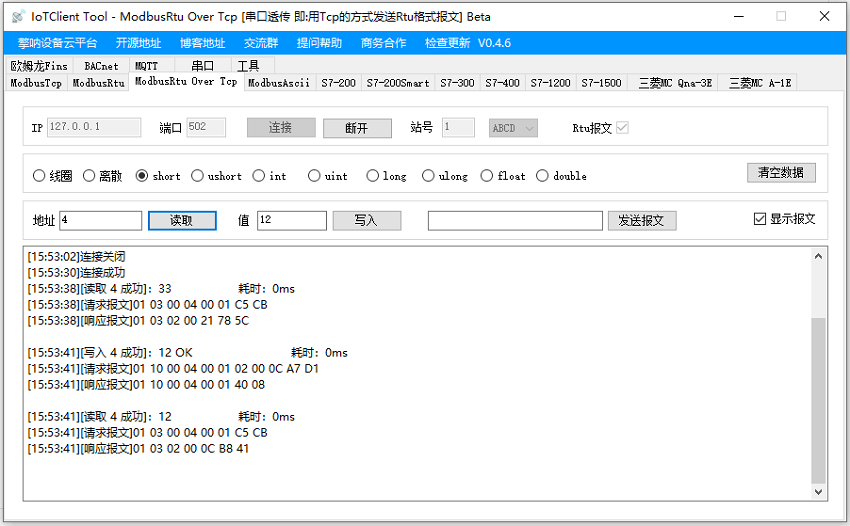Click the 发送报文 button

[642, 221]
